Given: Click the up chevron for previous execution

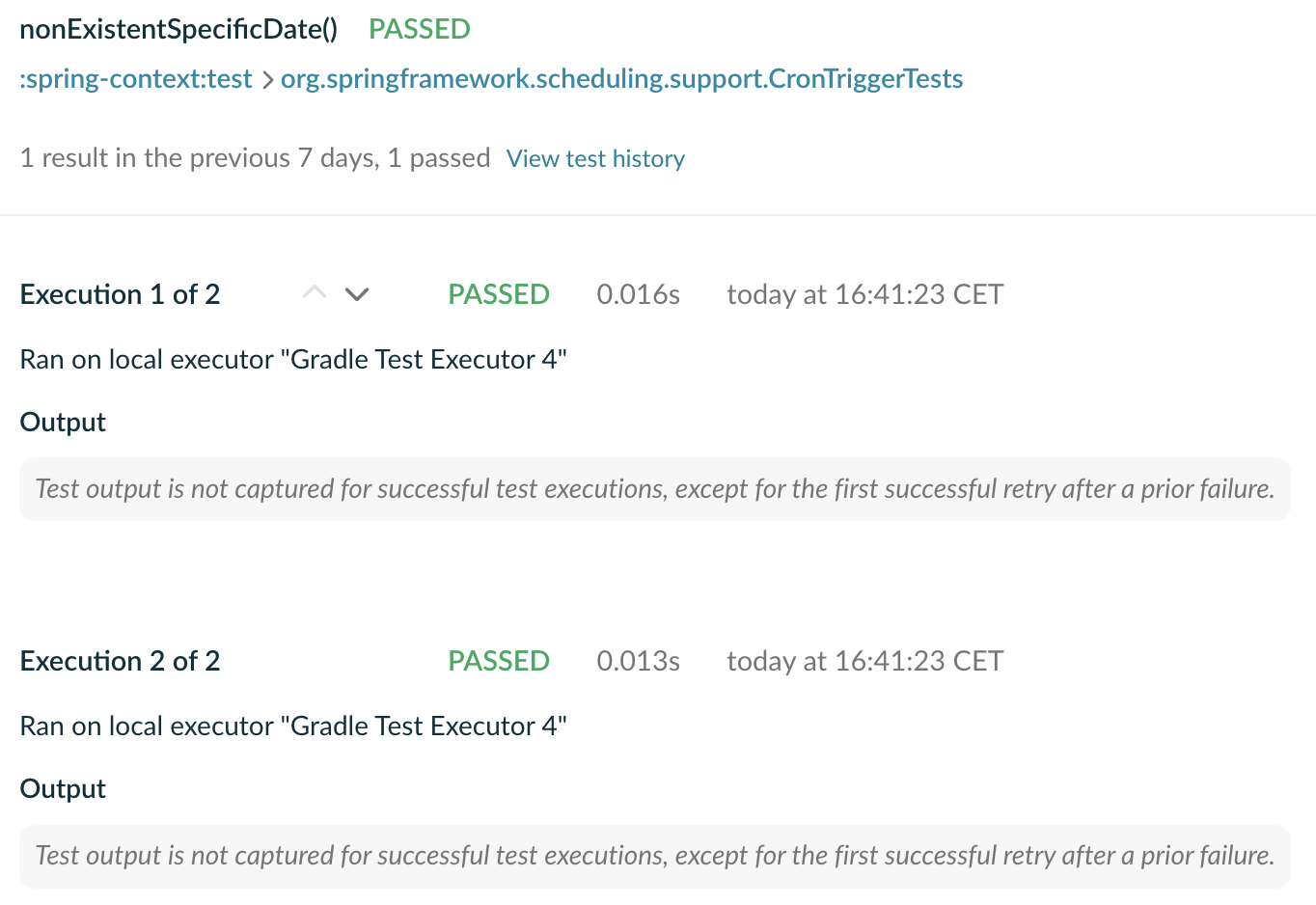Looking at the screenshot, I should pos(315,292).
